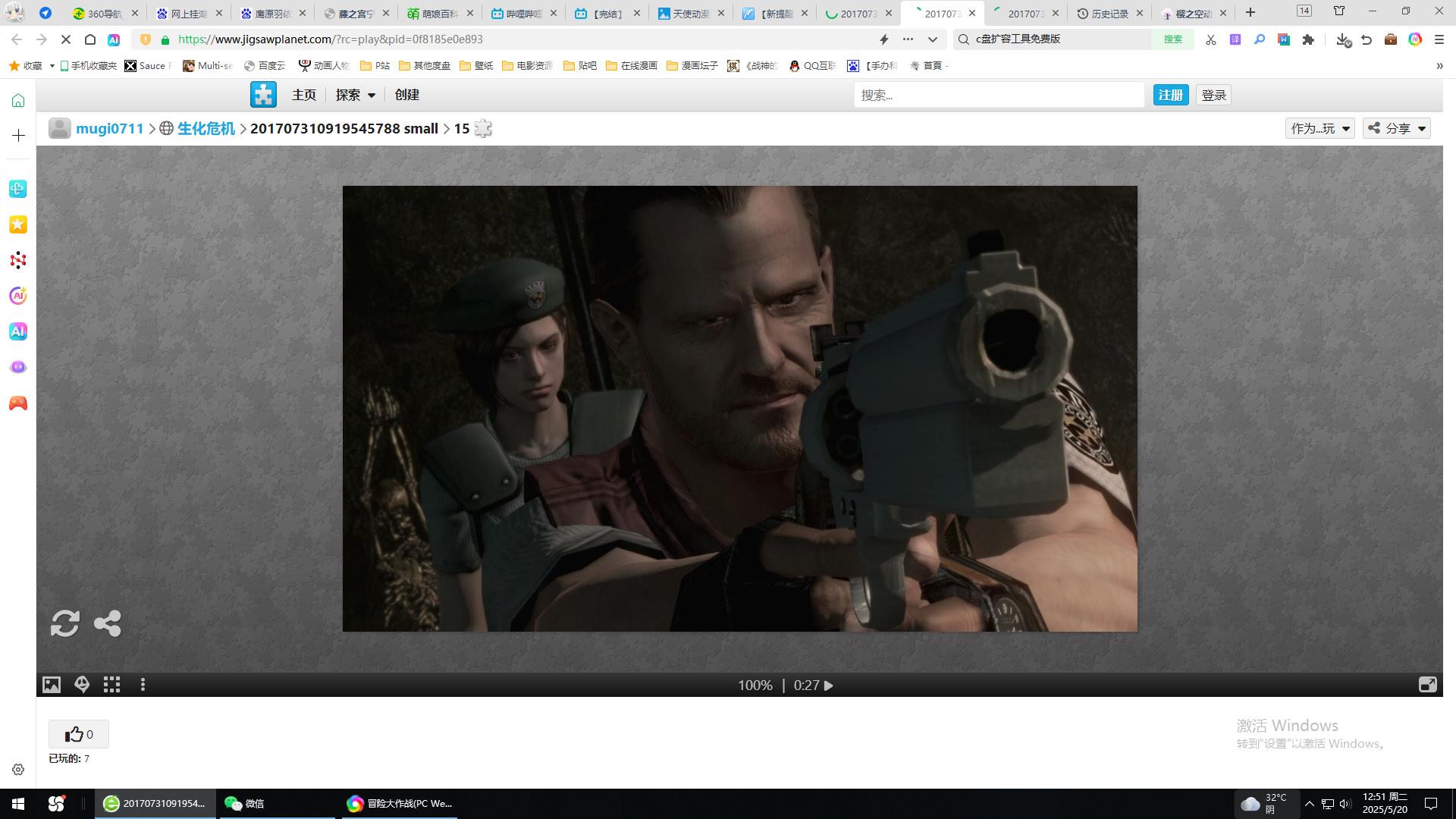
Task: Open the three-dot more options menu
Action: pos(143,685)
